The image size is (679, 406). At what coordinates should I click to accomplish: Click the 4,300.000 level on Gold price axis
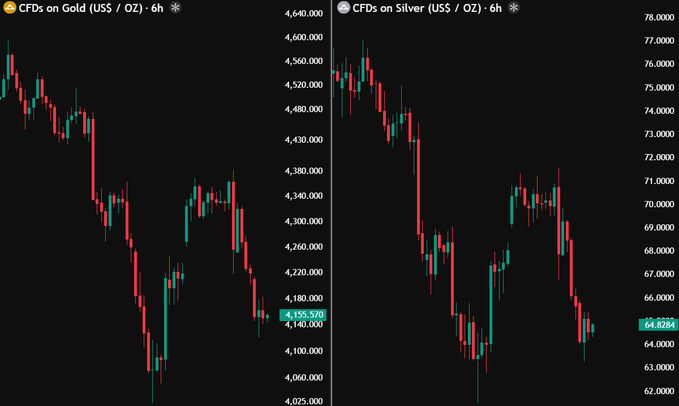pos(304,221)
